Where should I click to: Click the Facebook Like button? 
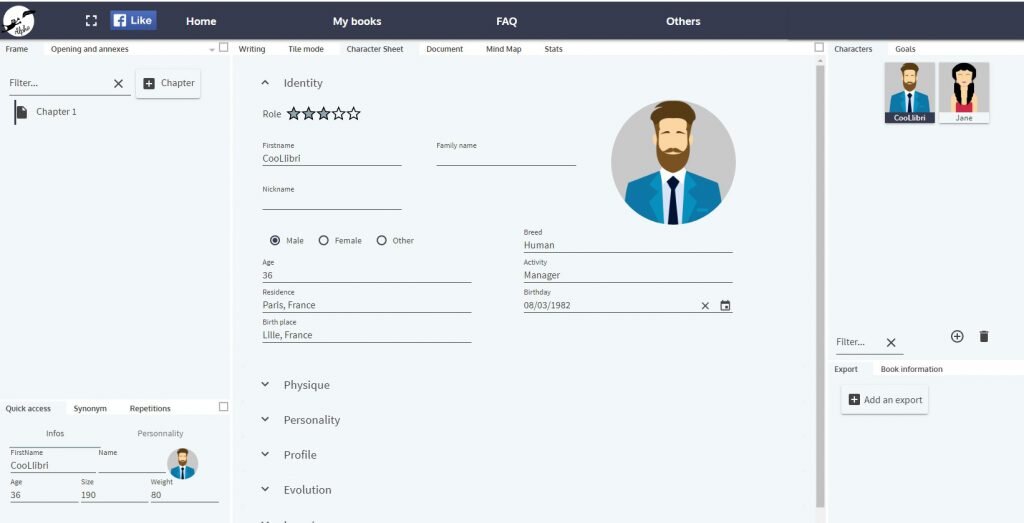133,20
